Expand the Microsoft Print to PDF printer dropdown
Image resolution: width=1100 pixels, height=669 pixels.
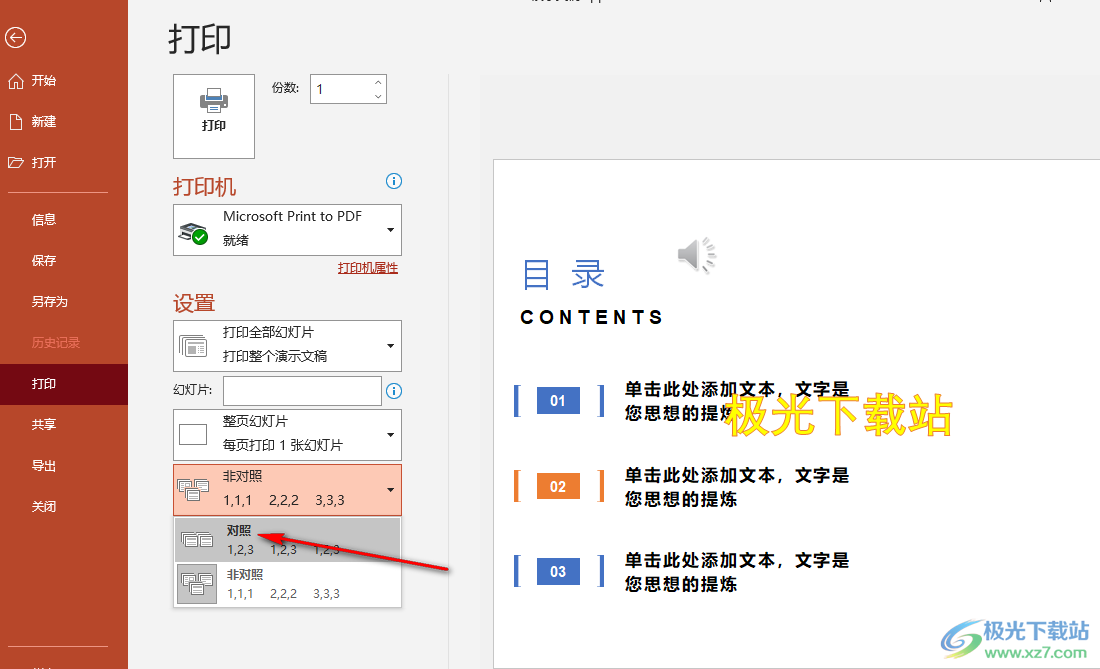[x=288, y=230]
